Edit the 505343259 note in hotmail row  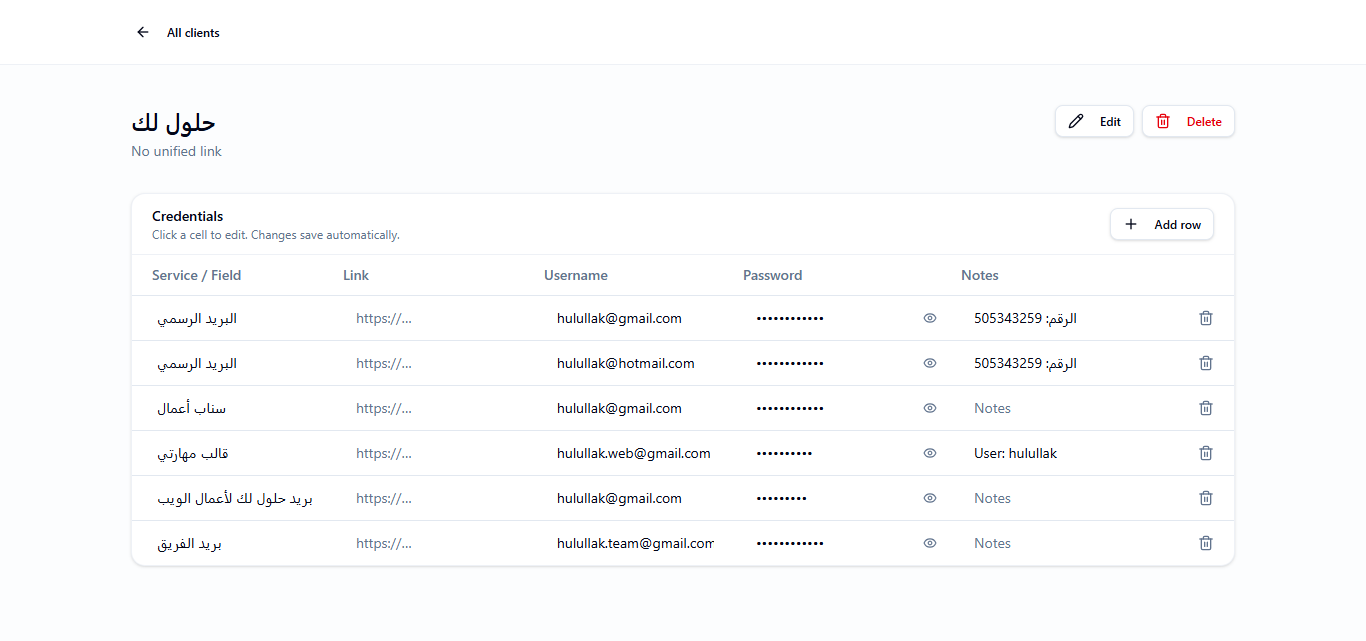point(1070,363)
